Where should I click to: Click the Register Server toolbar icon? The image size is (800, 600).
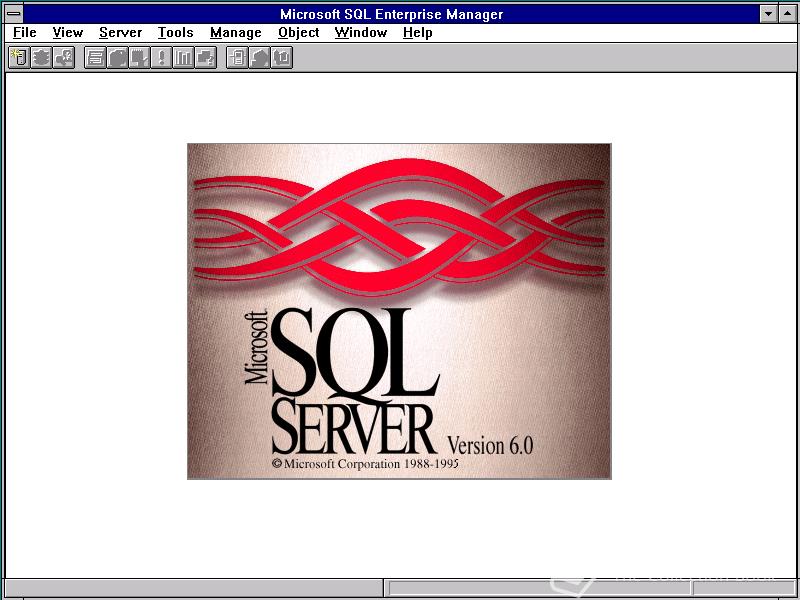(19, 58)
